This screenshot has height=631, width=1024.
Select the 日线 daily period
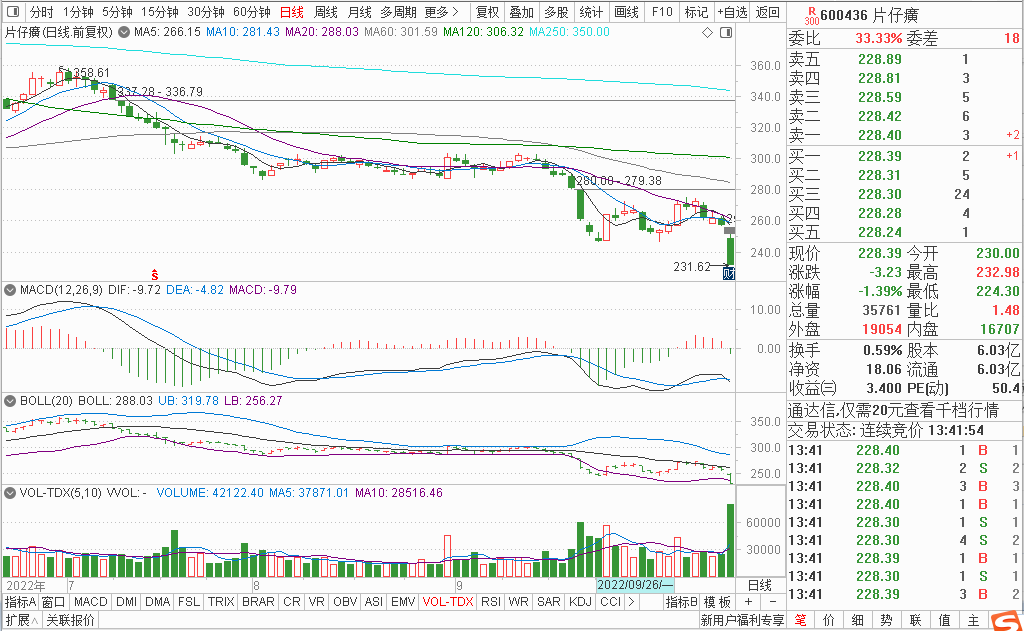coord(291,12)
